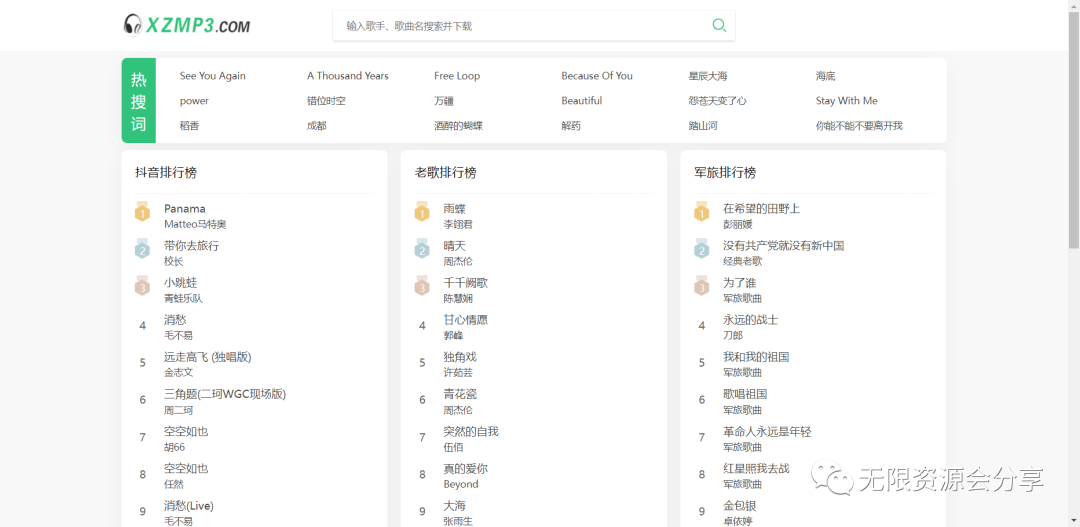Image resolution: width=1080 pixels, height=527 pixels.
Task: Open song 独角戏
Action: [460, 357]
